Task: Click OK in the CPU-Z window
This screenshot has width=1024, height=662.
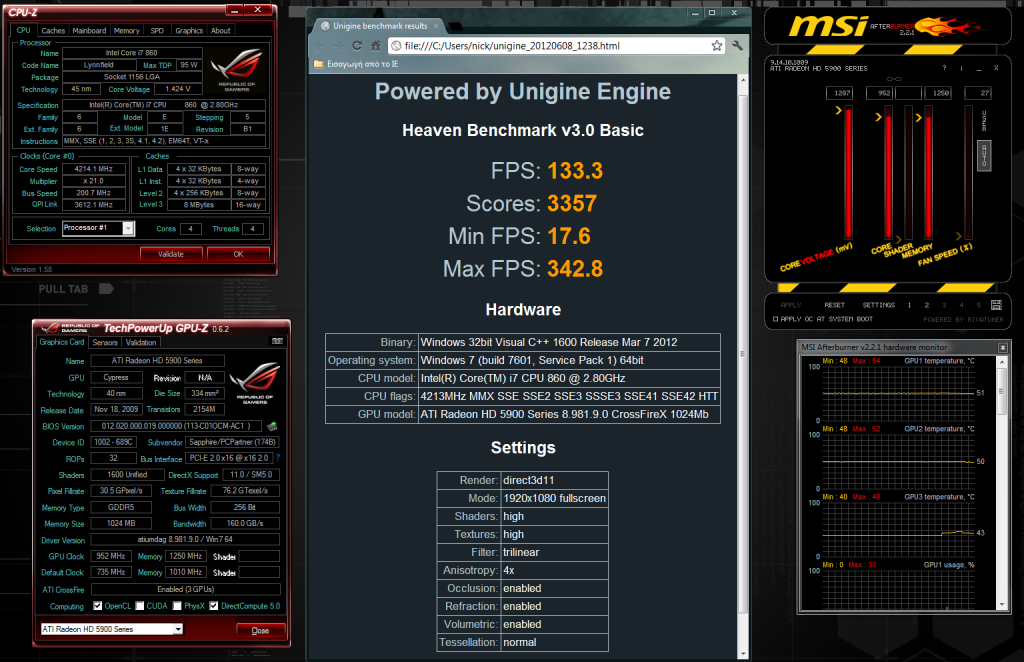Action: click(238, 254)
